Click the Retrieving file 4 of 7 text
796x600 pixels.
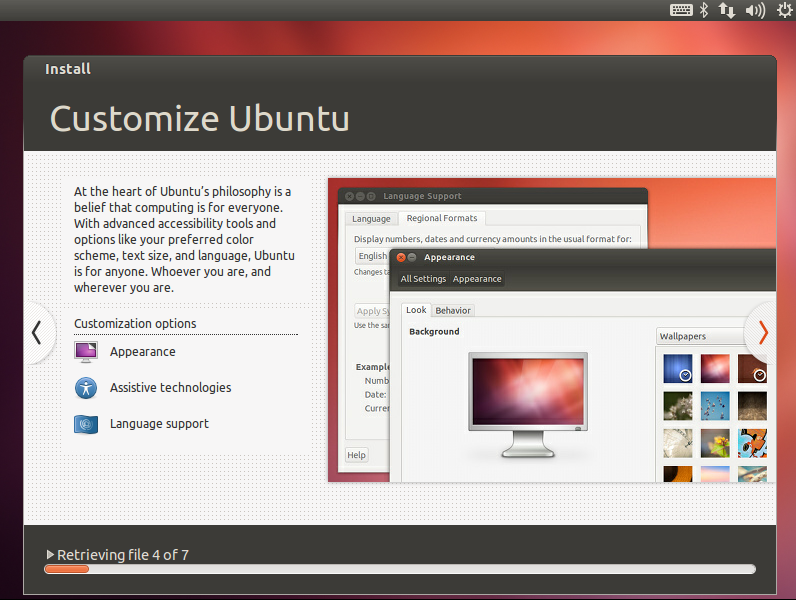coord(122,555)
